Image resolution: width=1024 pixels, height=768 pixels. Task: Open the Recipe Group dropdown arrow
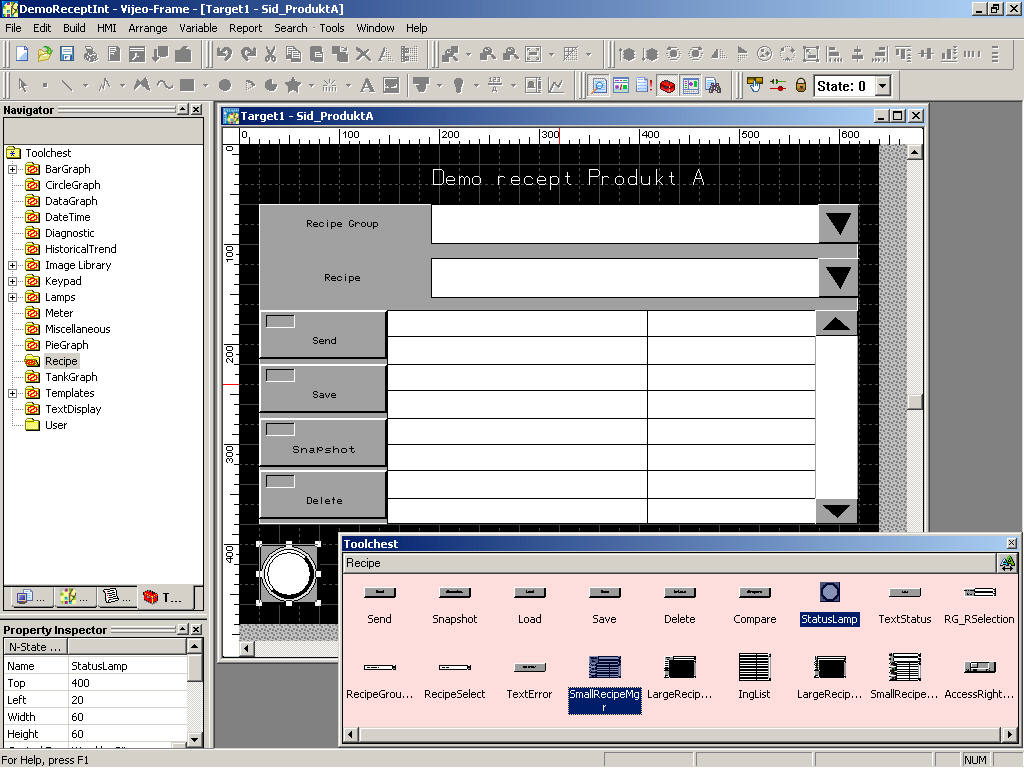[x=839, y=224]
